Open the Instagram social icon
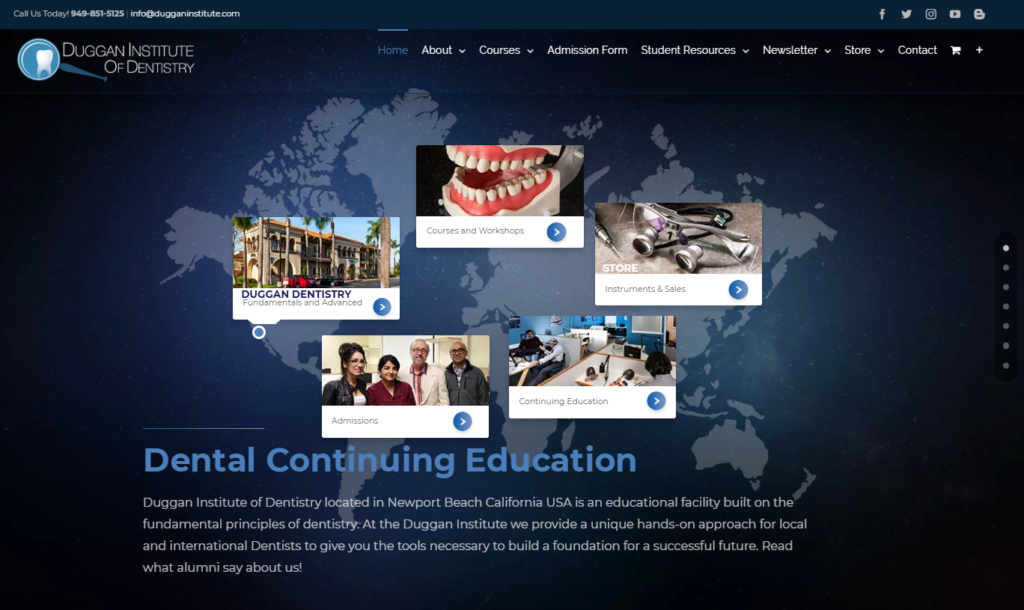 click(x=931, y=14)
